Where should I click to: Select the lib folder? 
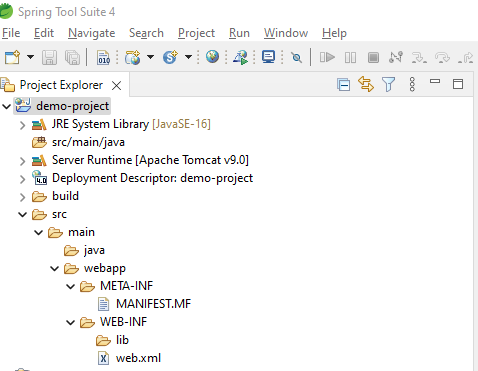click(x=112, y=340)
